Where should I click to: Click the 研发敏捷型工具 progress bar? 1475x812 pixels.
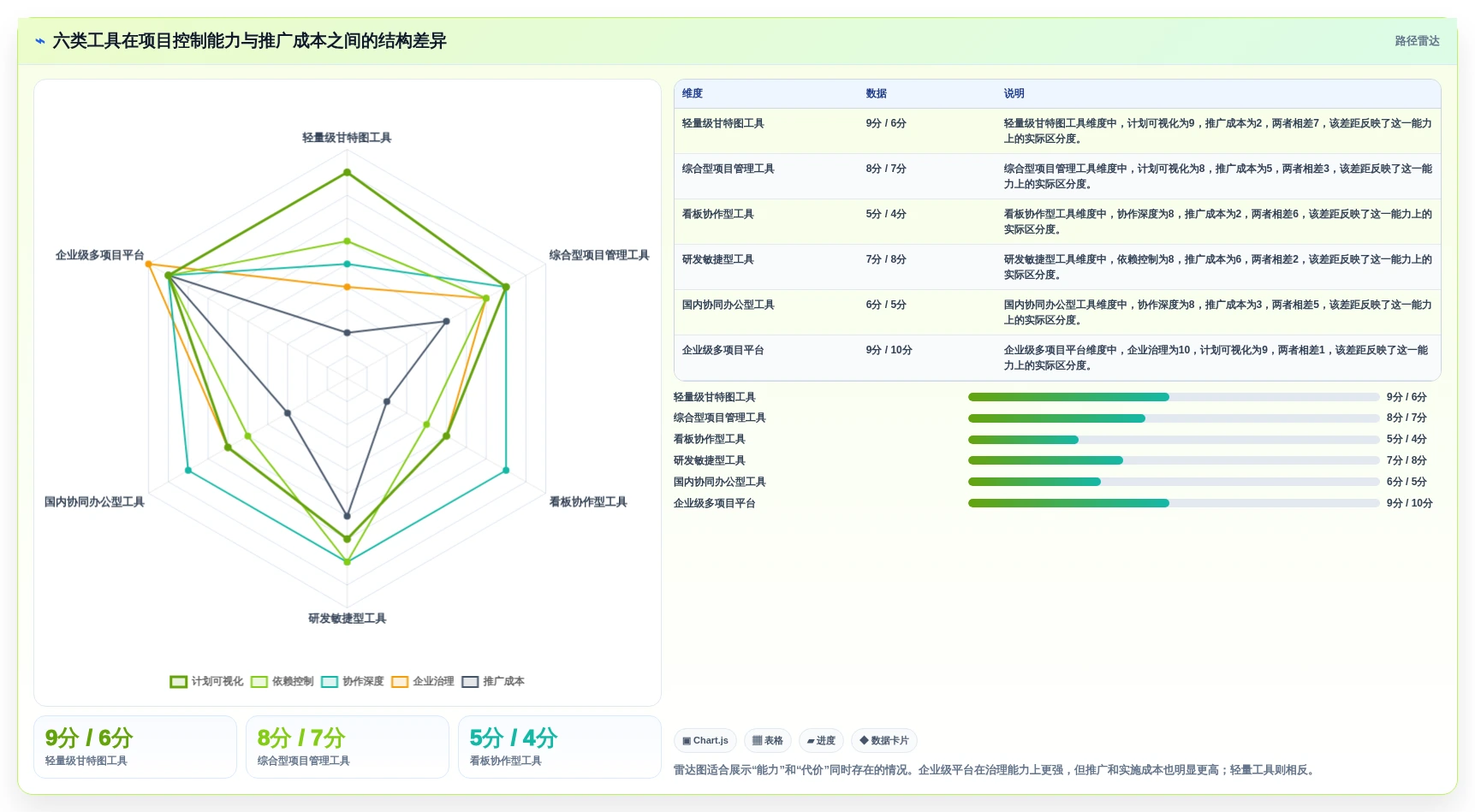[1174, 460]
